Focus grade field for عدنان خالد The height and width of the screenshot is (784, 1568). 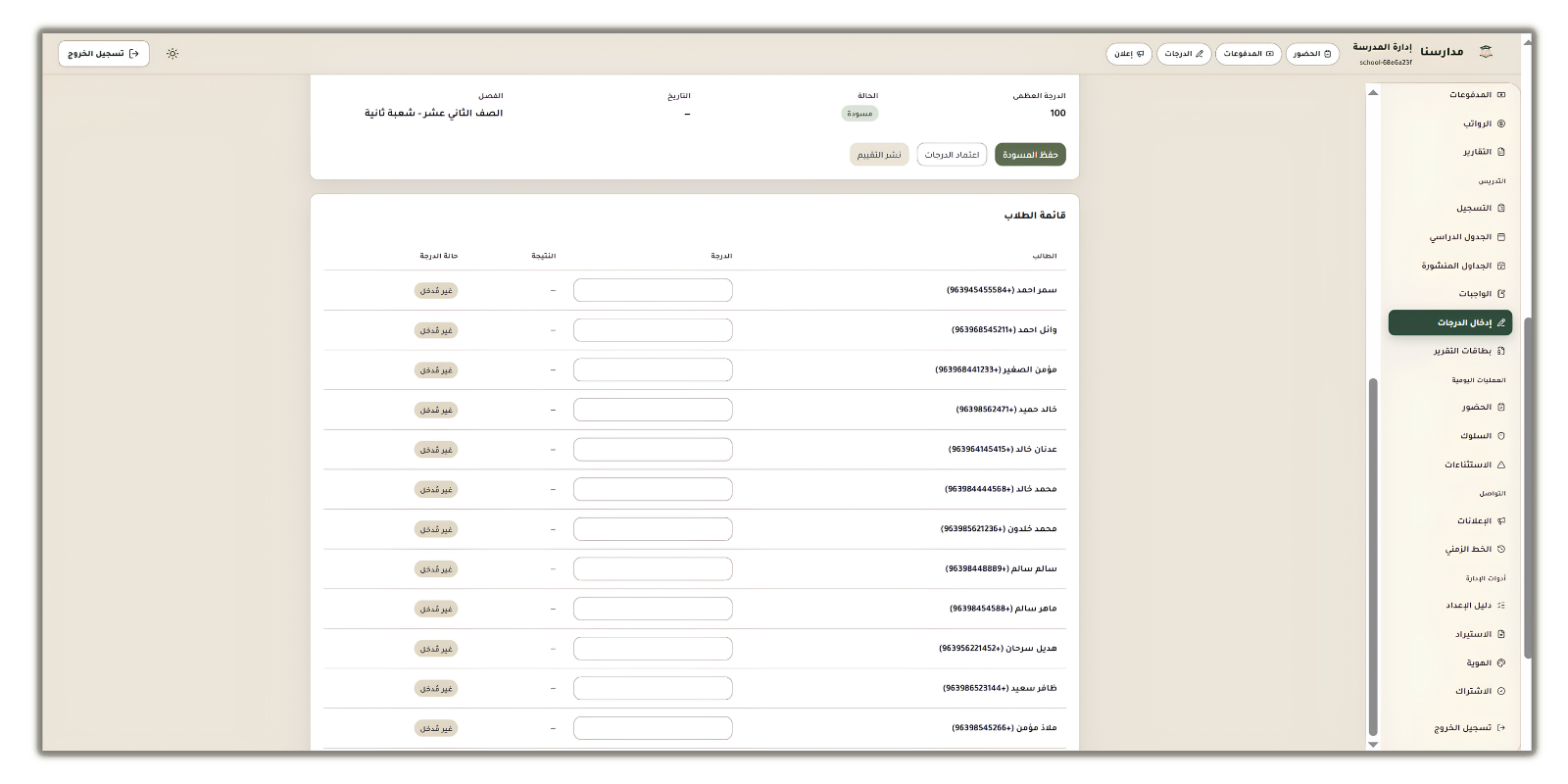coord(653,450)
